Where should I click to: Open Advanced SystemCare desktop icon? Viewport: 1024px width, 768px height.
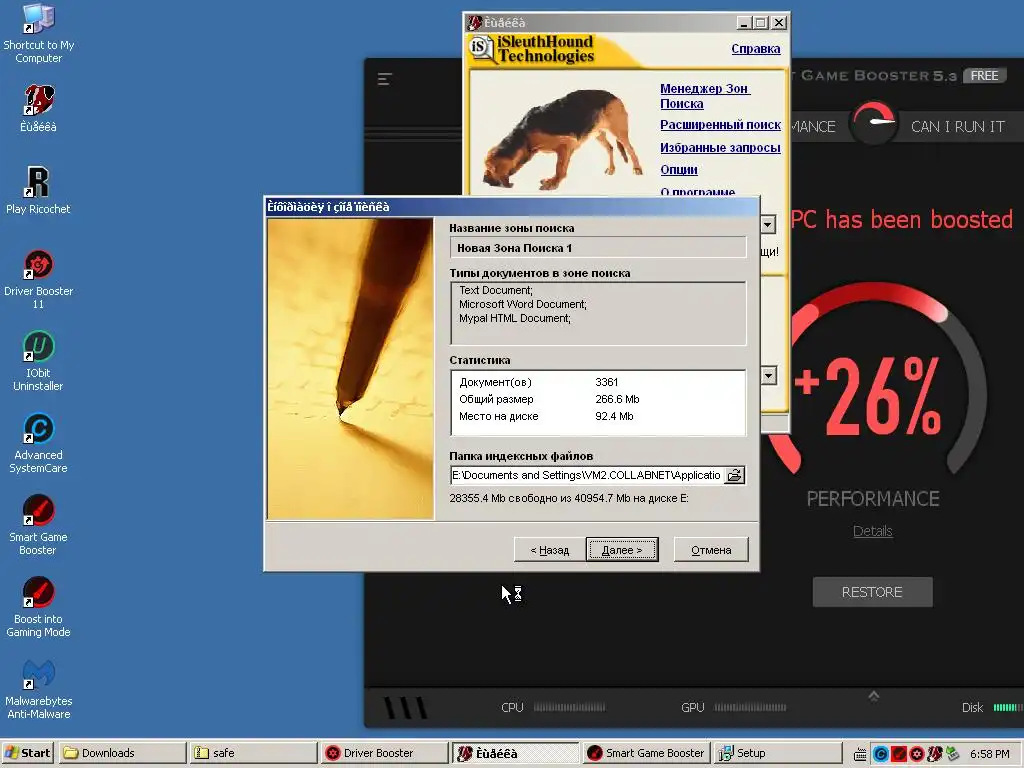tap(39, 443)
